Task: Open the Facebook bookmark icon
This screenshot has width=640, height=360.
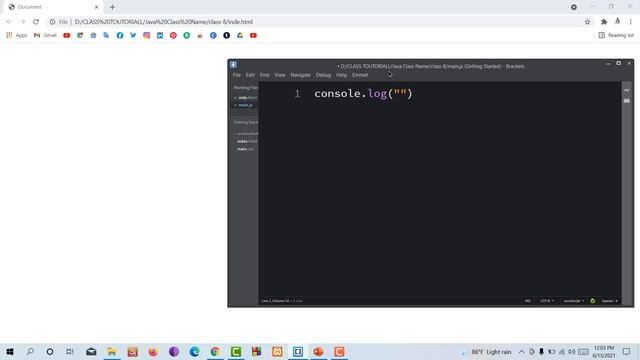Action: [x=120, y=36]
